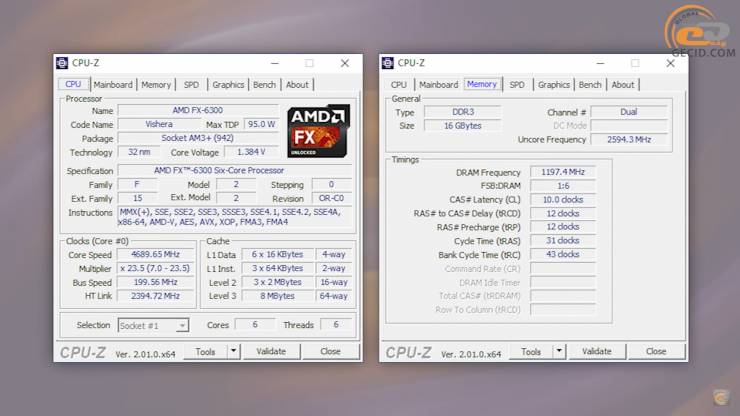Click 43 clocks bank cycle time value
Screen dimensions: 740x416
563,255
